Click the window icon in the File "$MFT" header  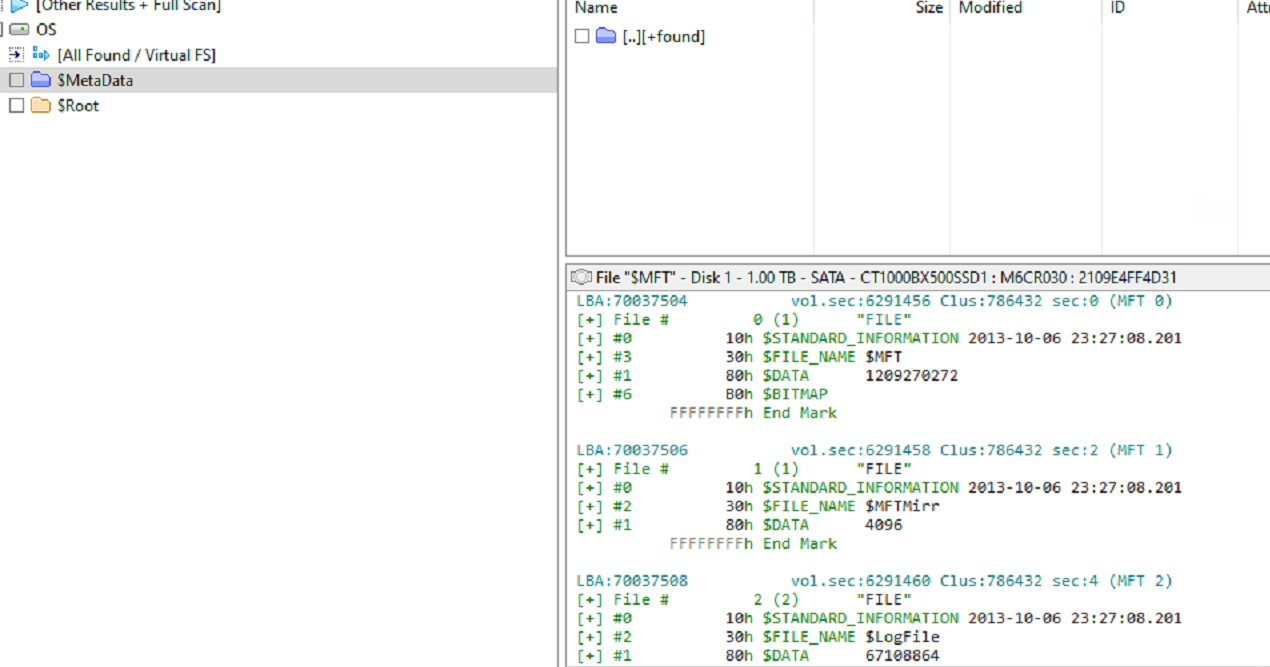coord(580,277)
